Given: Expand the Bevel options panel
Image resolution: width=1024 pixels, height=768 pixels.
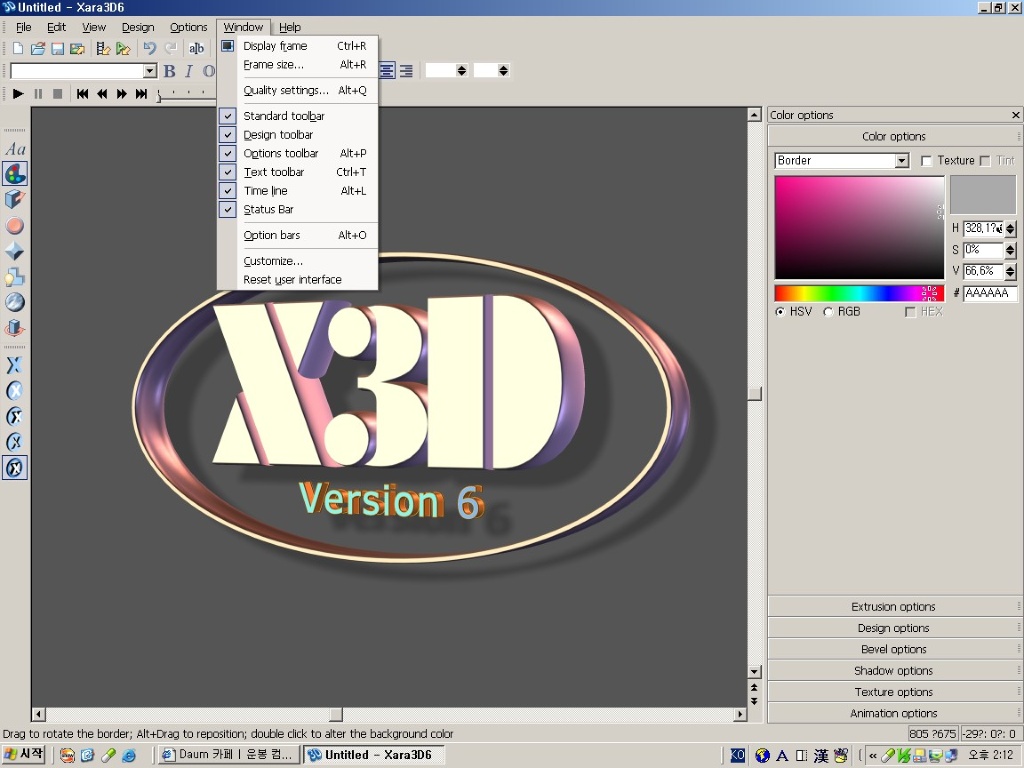Looking at the screenshot, I should 893,649.
